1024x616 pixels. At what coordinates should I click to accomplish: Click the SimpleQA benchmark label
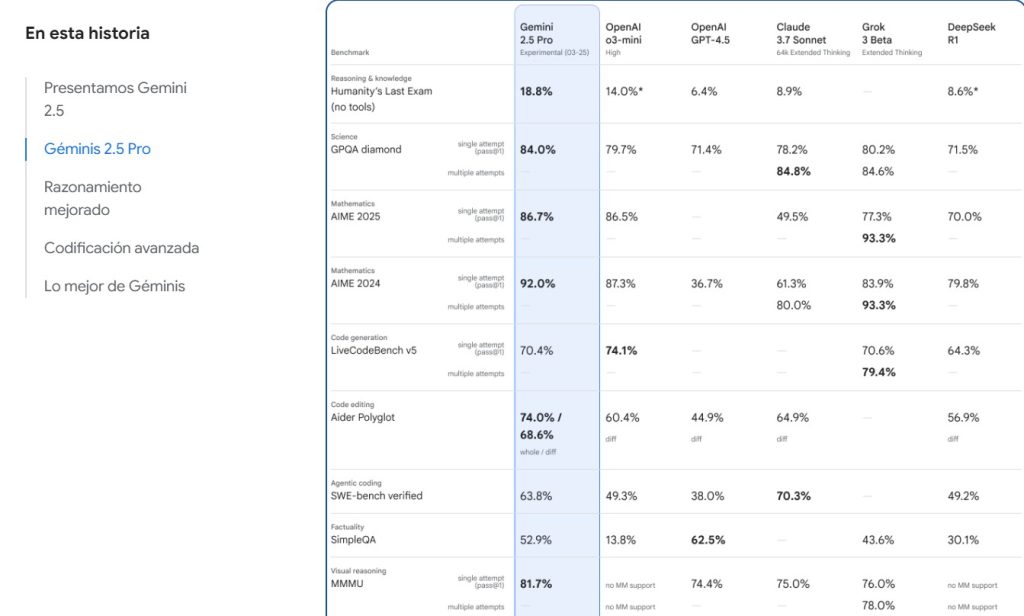click(353, 540)
